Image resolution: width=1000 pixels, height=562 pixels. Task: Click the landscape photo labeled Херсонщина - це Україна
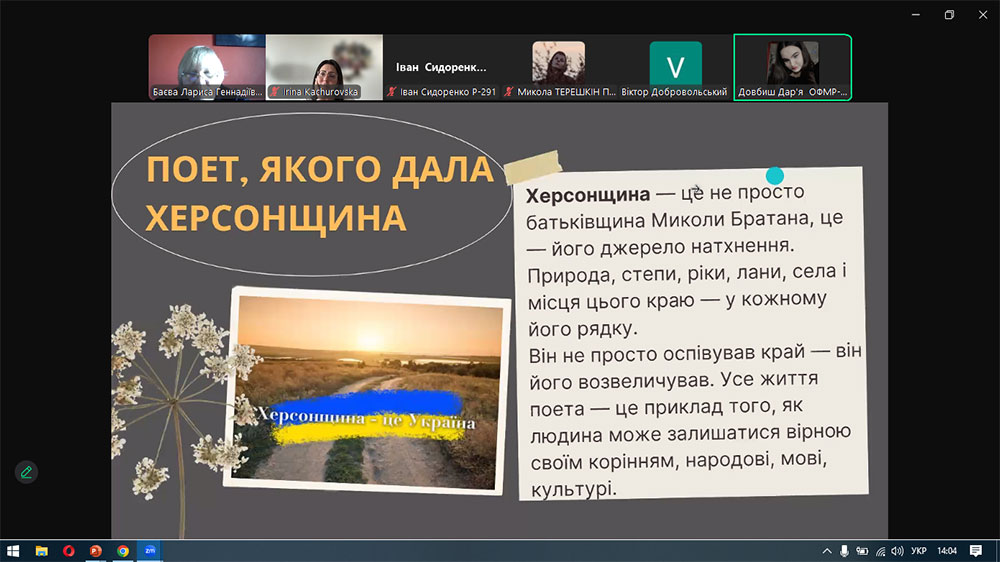368,390
